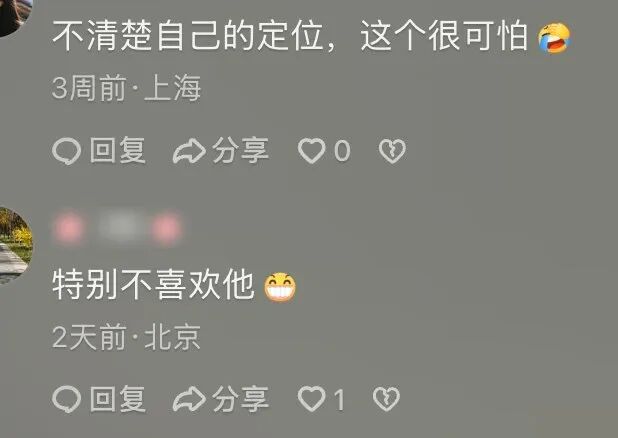Click the like count 1 on the Beijing comment
The image size is (618, 438).
[x=339, y=399]
